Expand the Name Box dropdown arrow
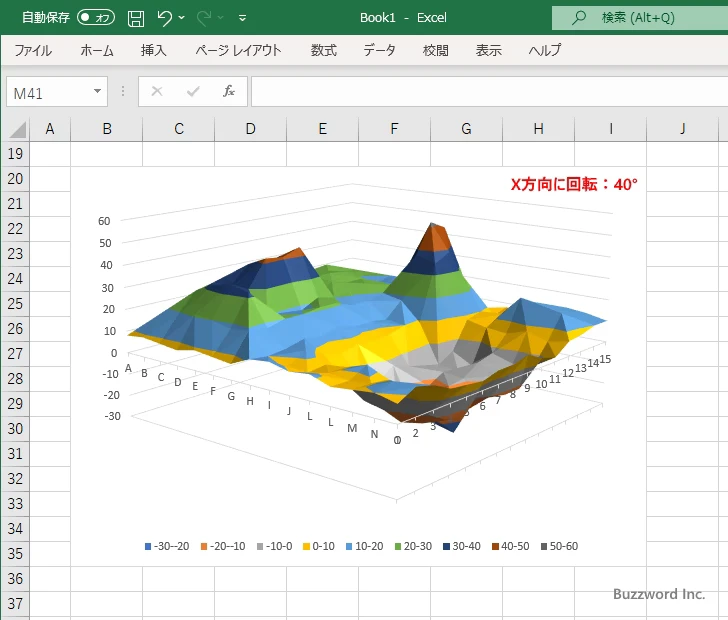This screenshot has height=620, width=728. pos(98,91)
